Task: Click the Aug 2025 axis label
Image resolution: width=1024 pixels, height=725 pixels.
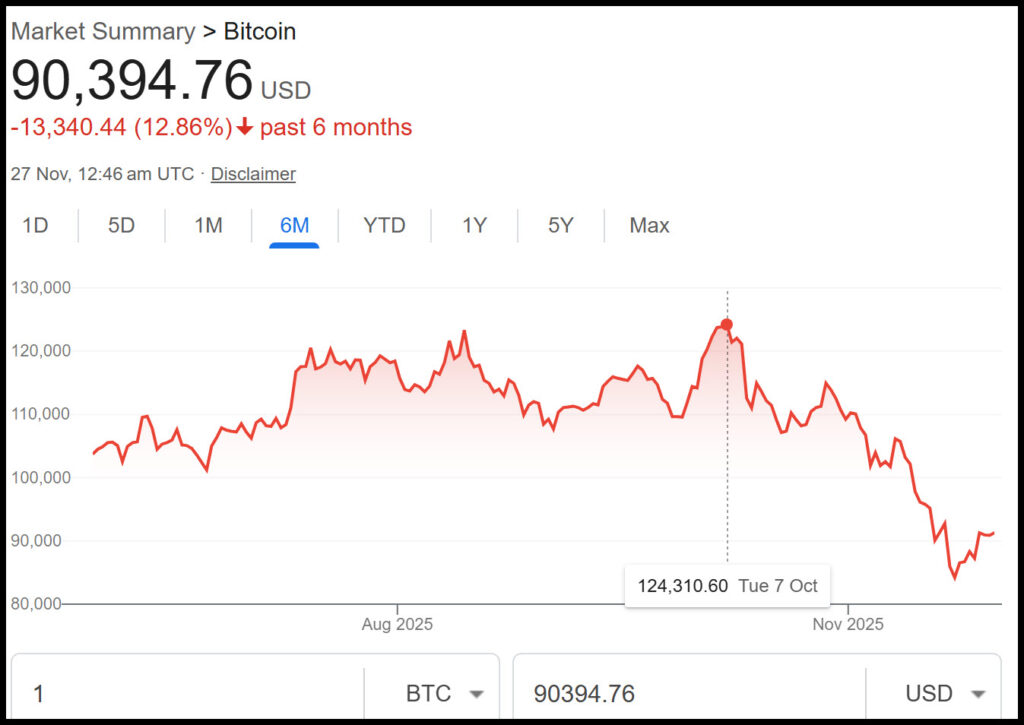Action: click(x=397, y=625)
